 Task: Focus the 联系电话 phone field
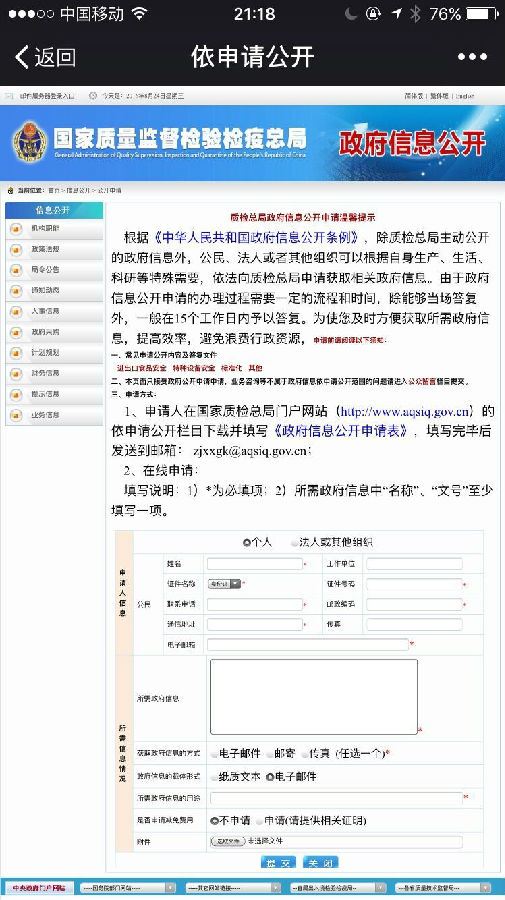pos(255,604)
